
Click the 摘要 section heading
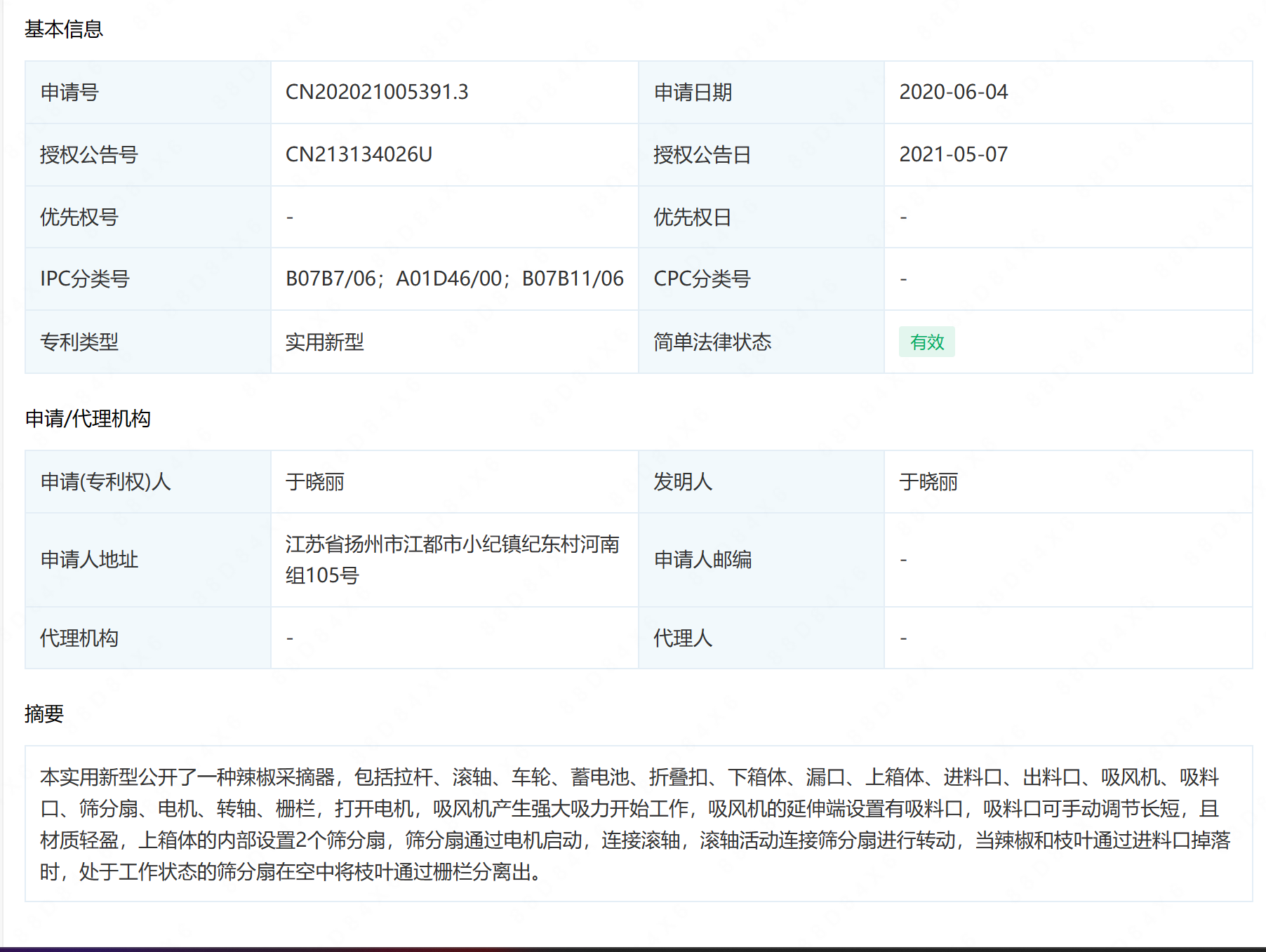44,713
